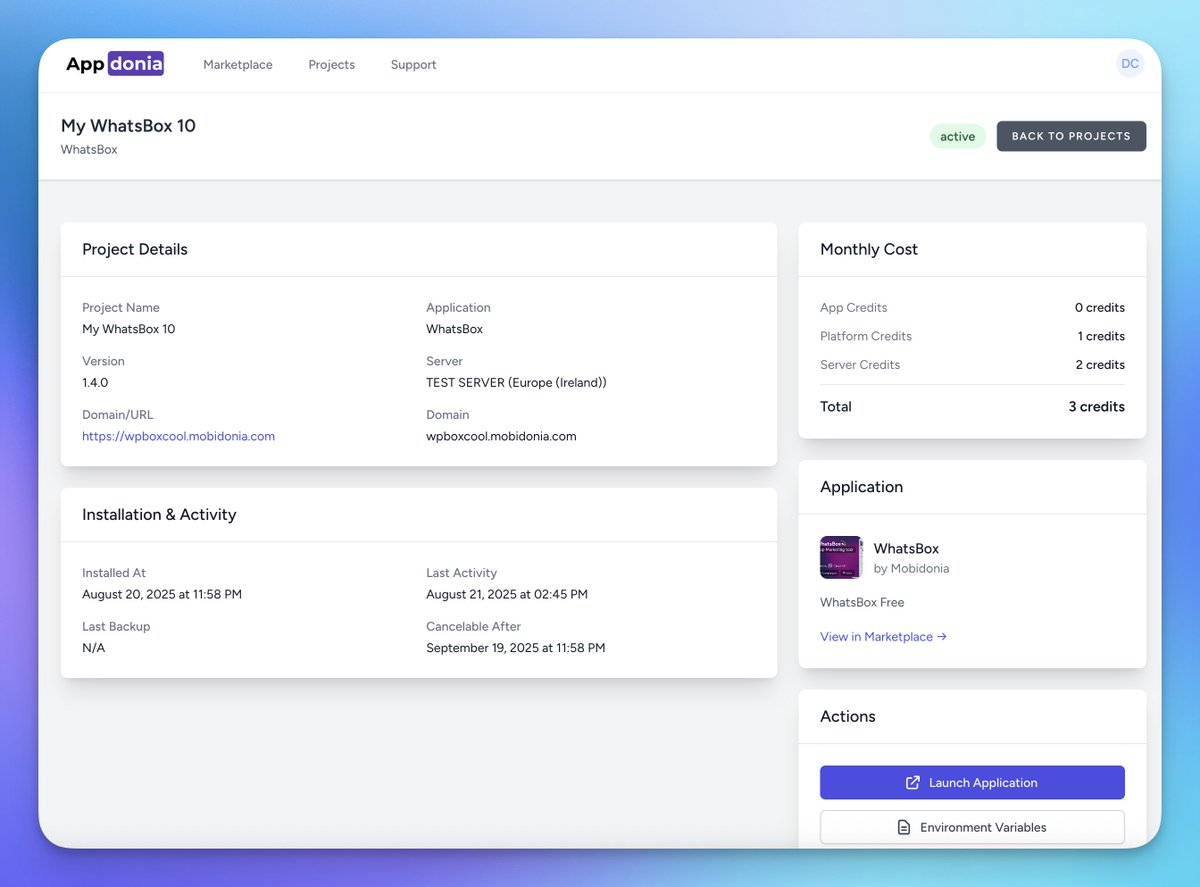Select the My WhatsBox 10 page title

tap(128, 126)
